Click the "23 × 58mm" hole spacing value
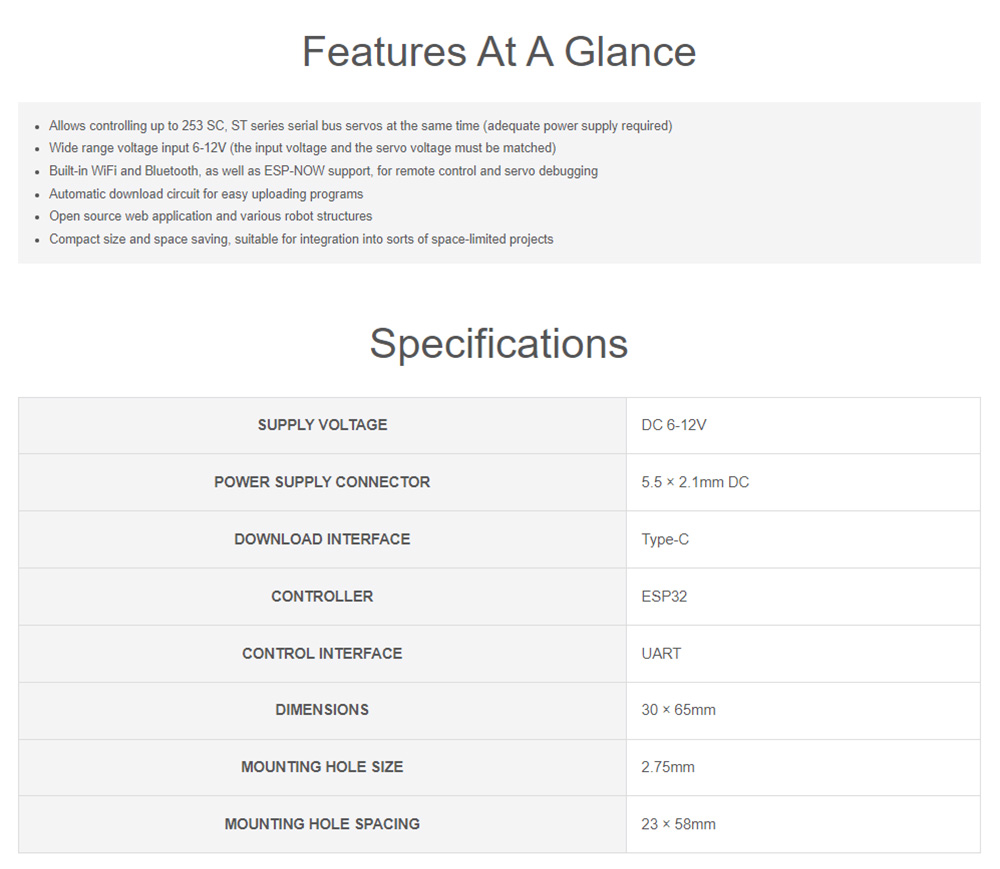This screenshot has width=1000, height=869. tap(678, 824)
